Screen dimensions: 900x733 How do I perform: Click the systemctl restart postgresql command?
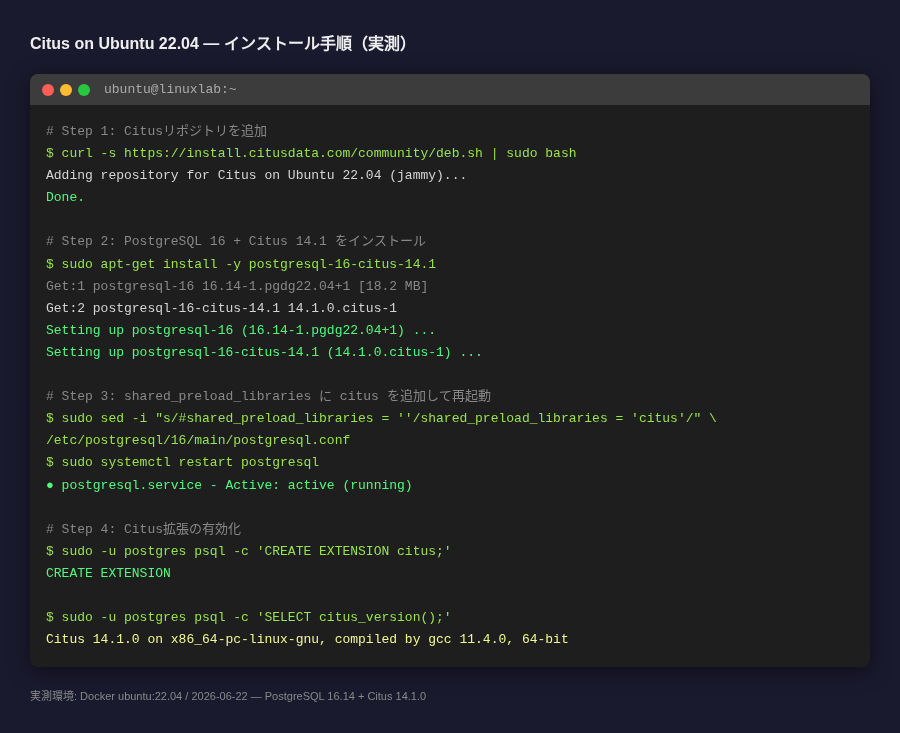pos(183,462)
